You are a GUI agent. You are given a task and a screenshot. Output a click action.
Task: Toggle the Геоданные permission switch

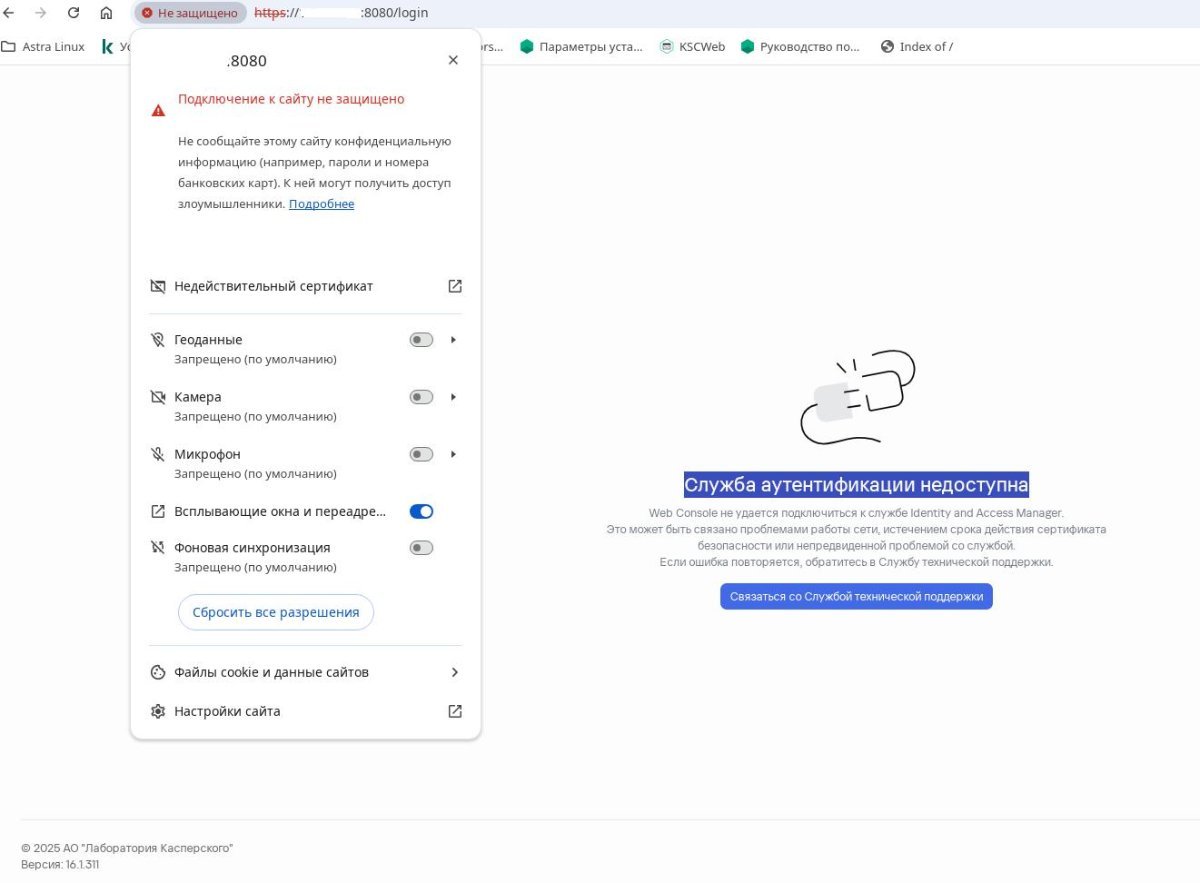coord(421,340)
